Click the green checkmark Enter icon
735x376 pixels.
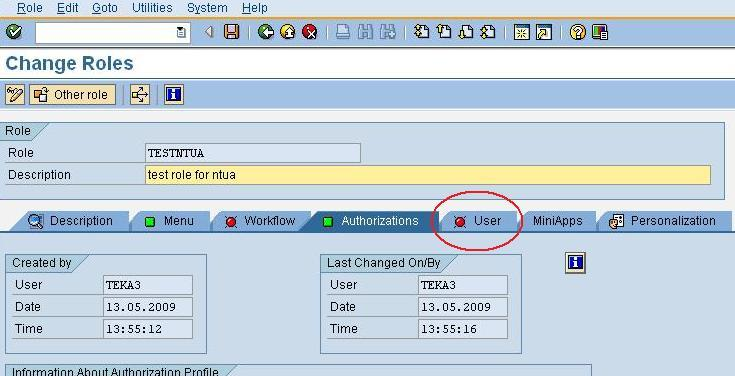click(x=15, y=32)
